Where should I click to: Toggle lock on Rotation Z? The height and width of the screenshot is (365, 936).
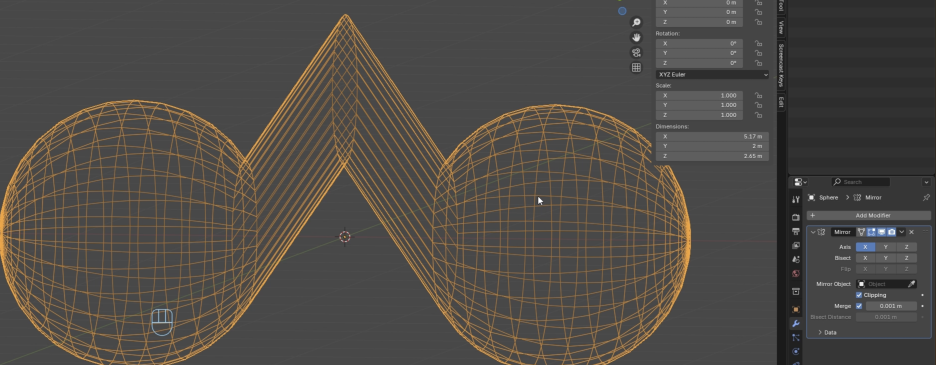click(x=758, y=63)
